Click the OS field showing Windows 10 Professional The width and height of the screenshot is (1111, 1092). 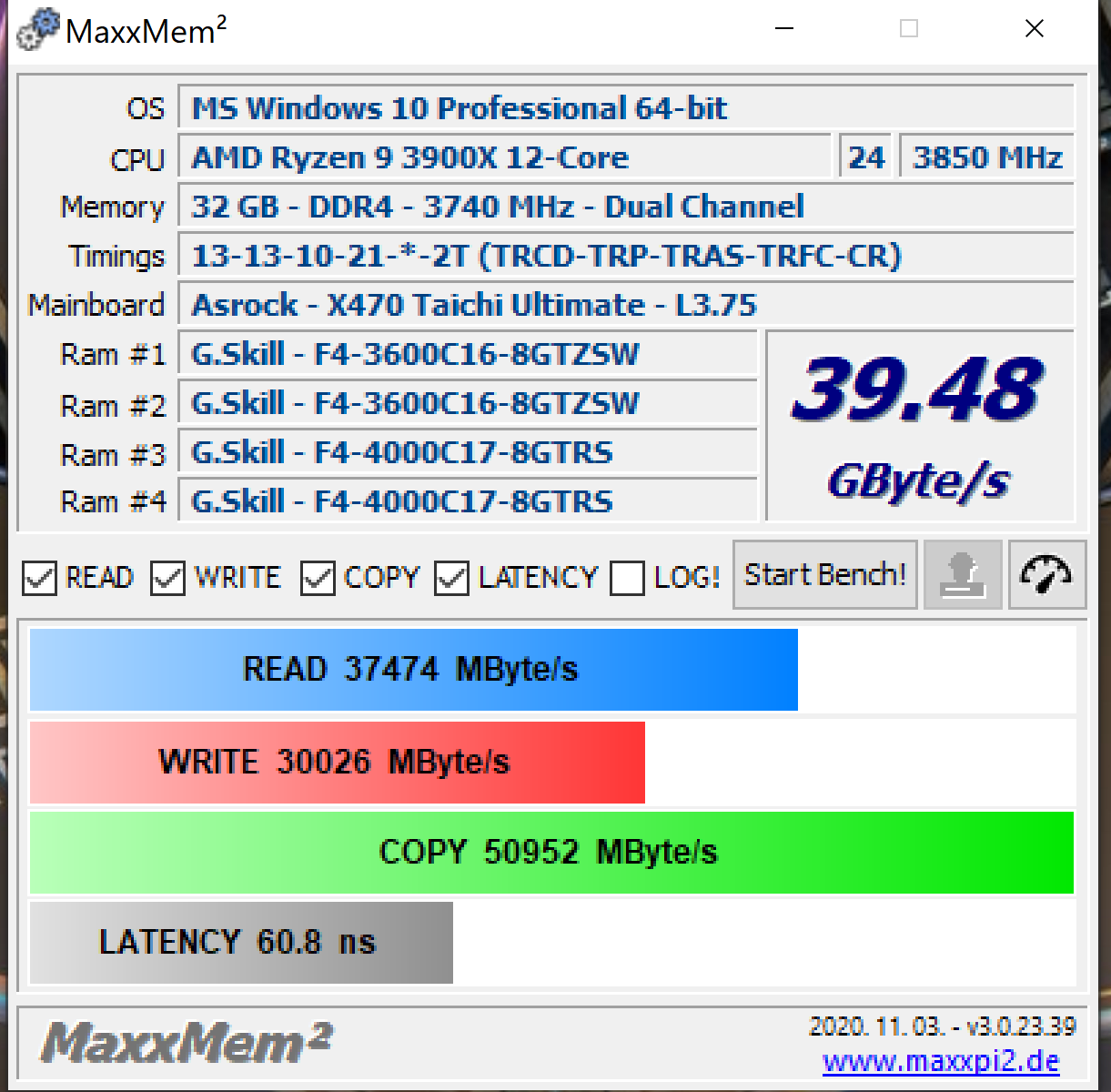tap(626, 108)
